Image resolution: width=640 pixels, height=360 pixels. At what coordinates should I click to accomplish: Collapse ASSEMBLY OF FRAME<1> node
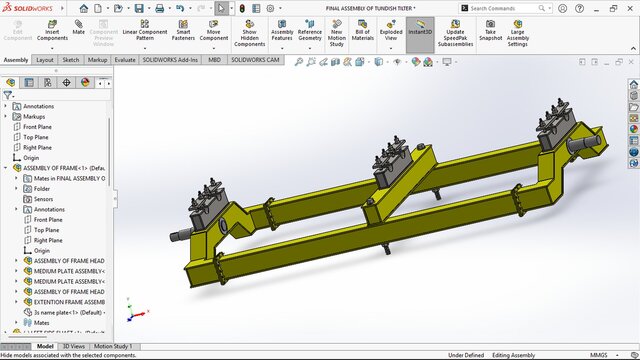click(x=6, y=168)
